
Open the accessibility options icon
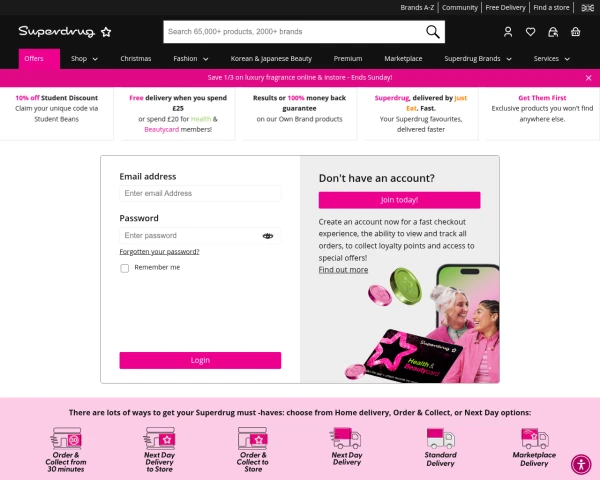tap(581, 465)
